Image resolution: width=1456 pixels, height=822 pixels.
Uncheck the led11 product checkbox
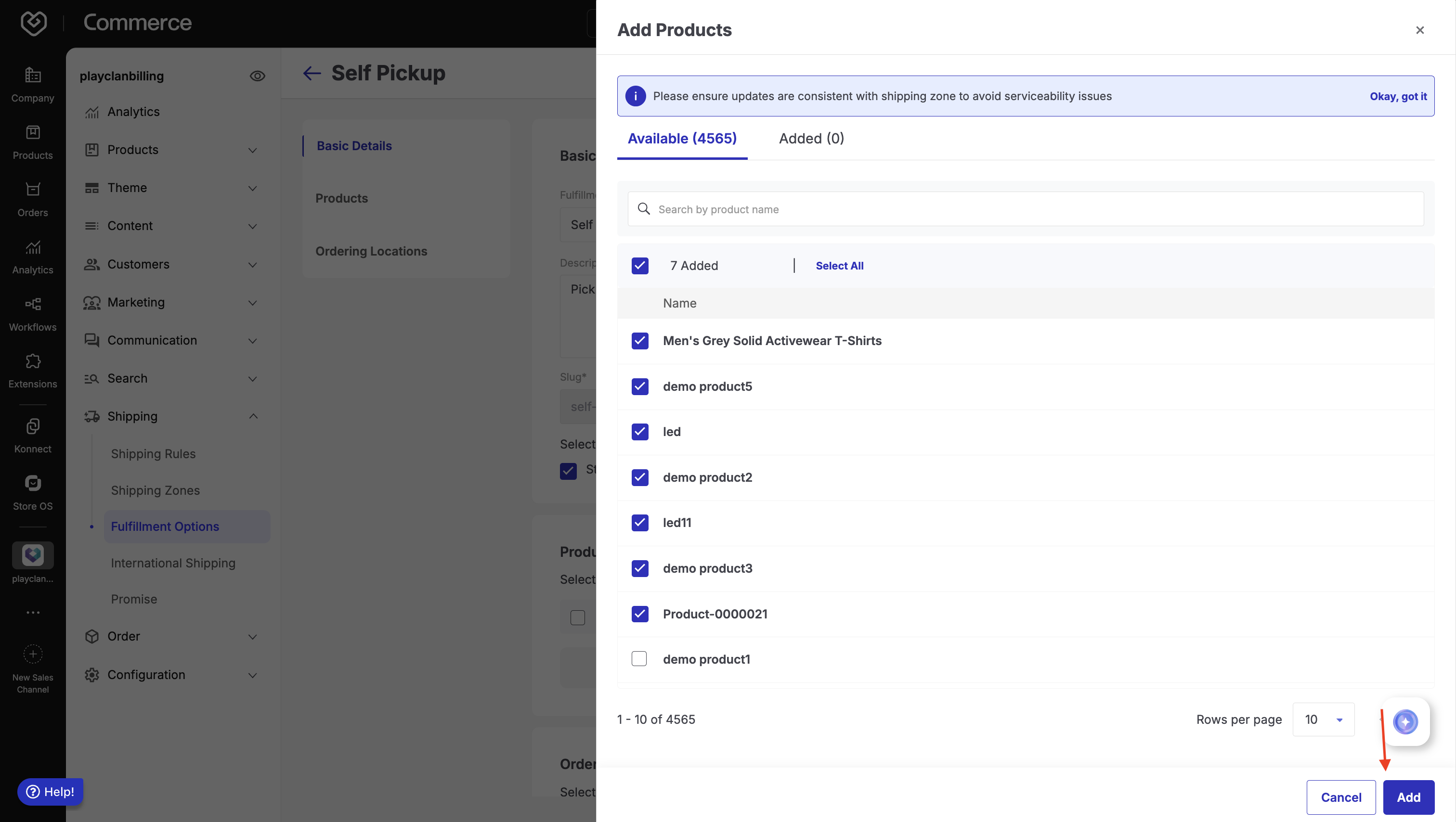click(639, 523)
